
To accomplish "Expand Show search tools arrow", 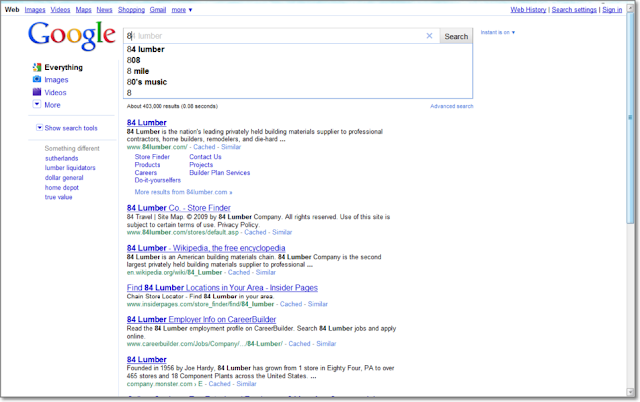I will click(39, 128).
